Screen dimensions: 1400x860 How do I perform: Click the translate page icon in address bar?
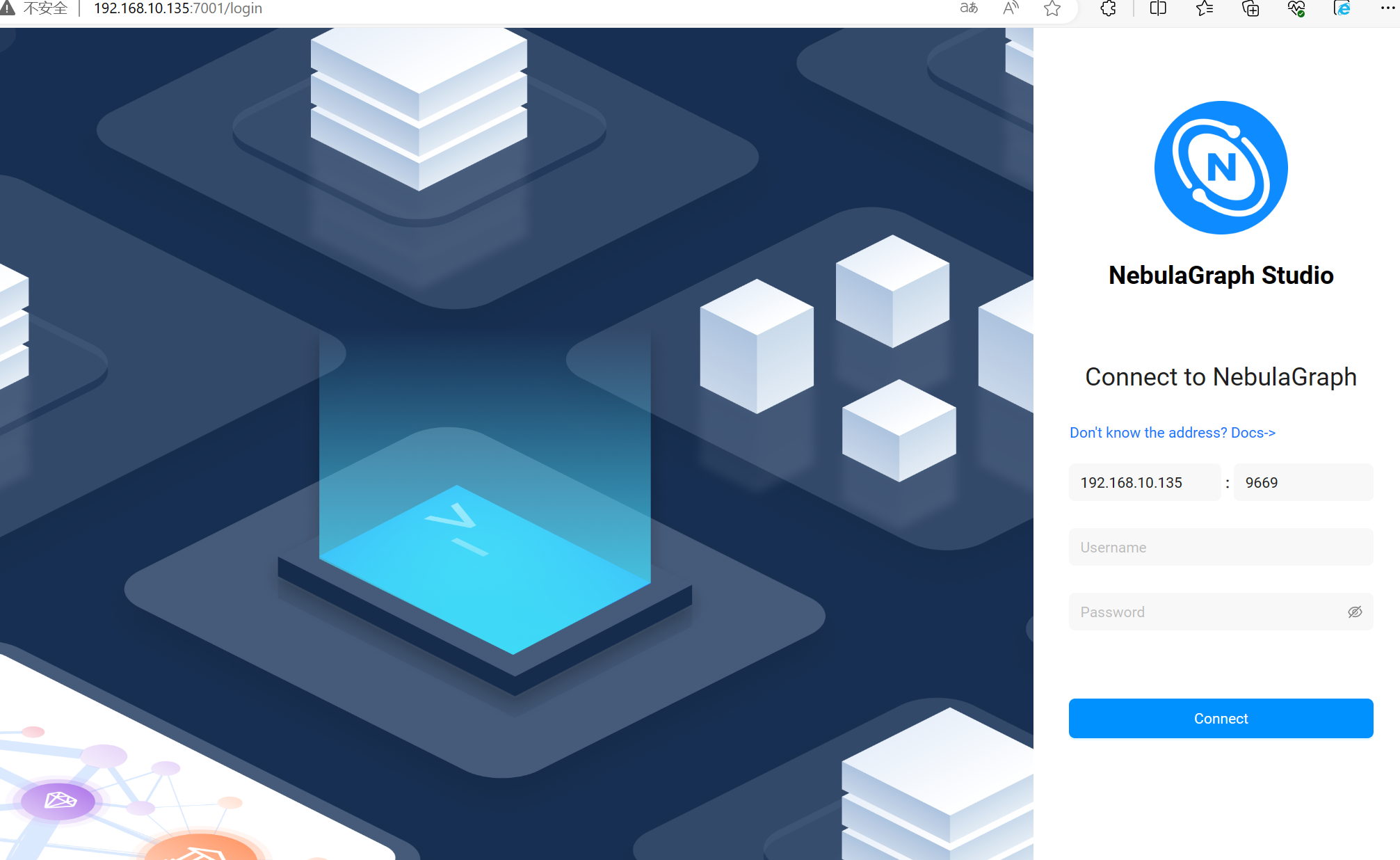pos(969,8)
